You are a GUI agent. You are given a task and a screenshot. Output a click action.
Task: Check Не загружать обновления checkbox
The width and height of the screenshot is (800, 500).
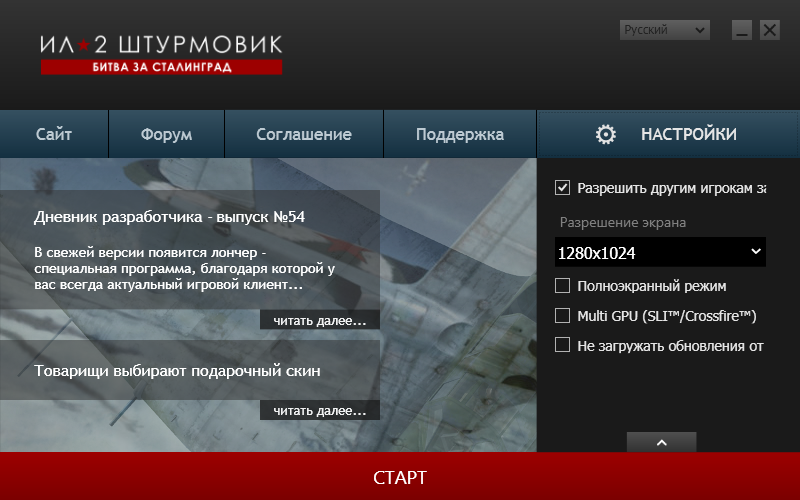click(562, 345)
